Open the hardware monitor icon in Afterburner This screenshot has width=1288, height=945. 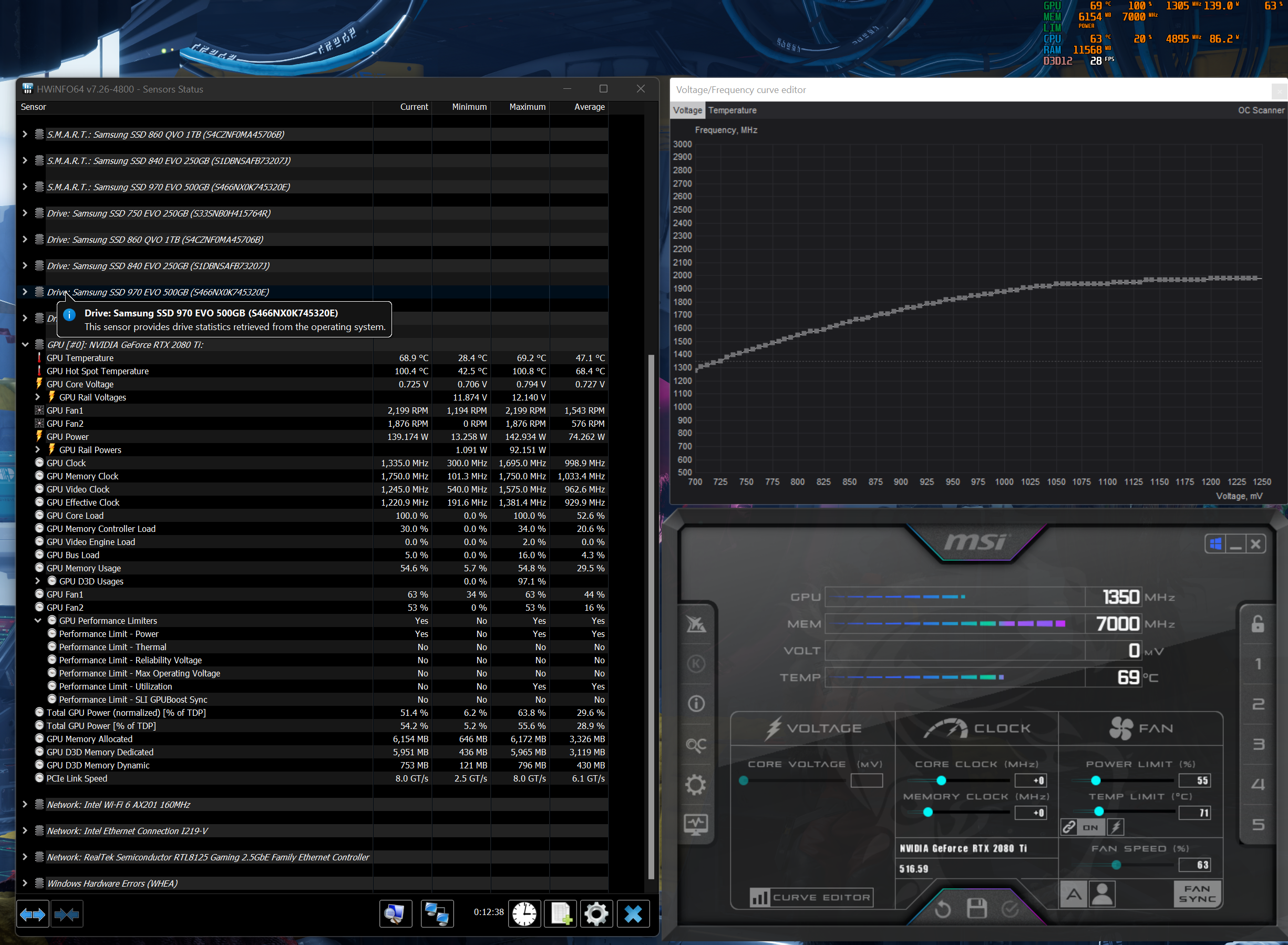click(695, 824)
